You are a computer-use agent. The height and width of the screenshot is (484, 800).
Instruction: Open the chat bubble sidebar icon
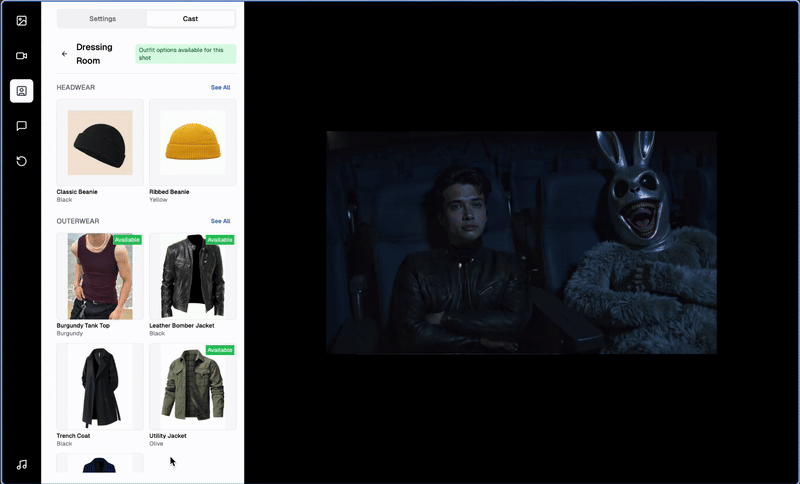[21, 126]
